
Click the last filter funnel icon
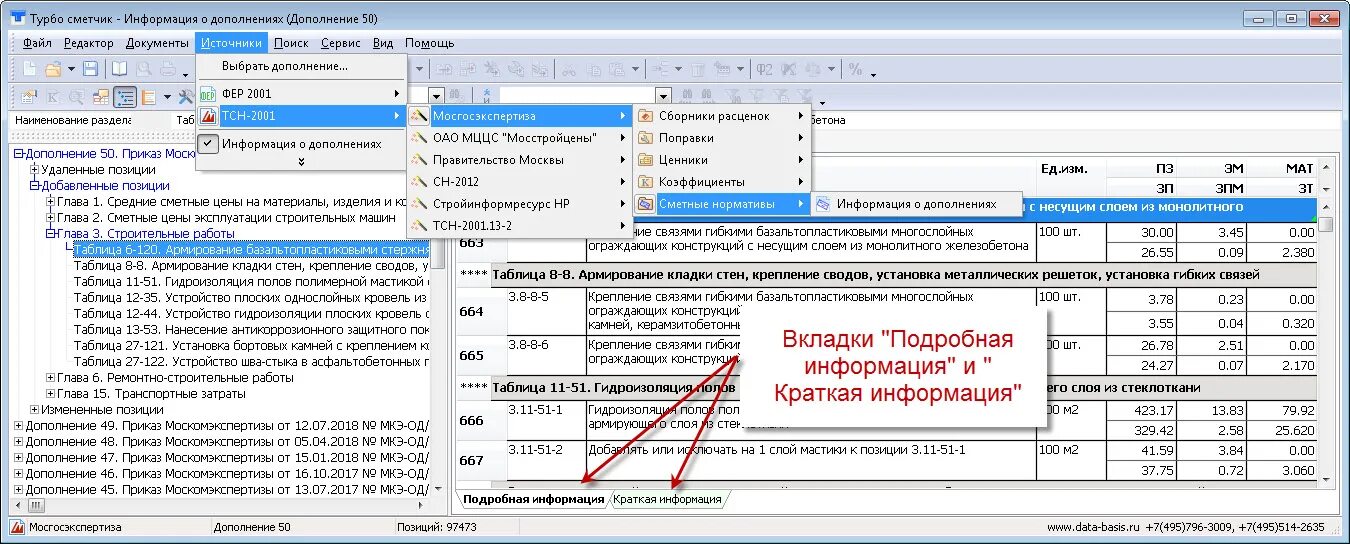pyautogui.click(x=805, y=97)
